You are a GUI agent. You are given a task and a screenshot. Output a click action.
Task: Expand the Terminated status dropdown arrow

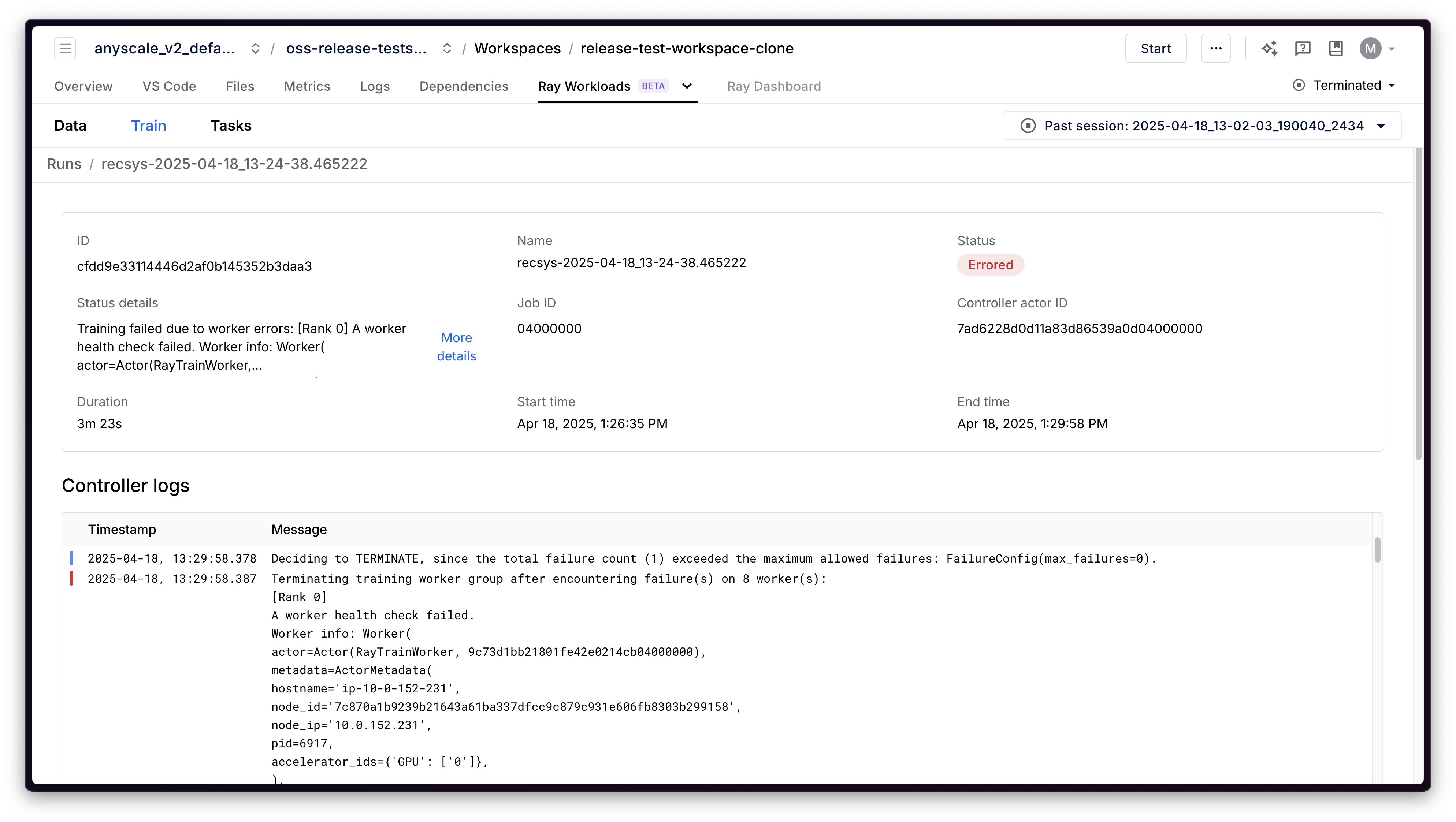pyautogui.click(x=1392, y=86)
